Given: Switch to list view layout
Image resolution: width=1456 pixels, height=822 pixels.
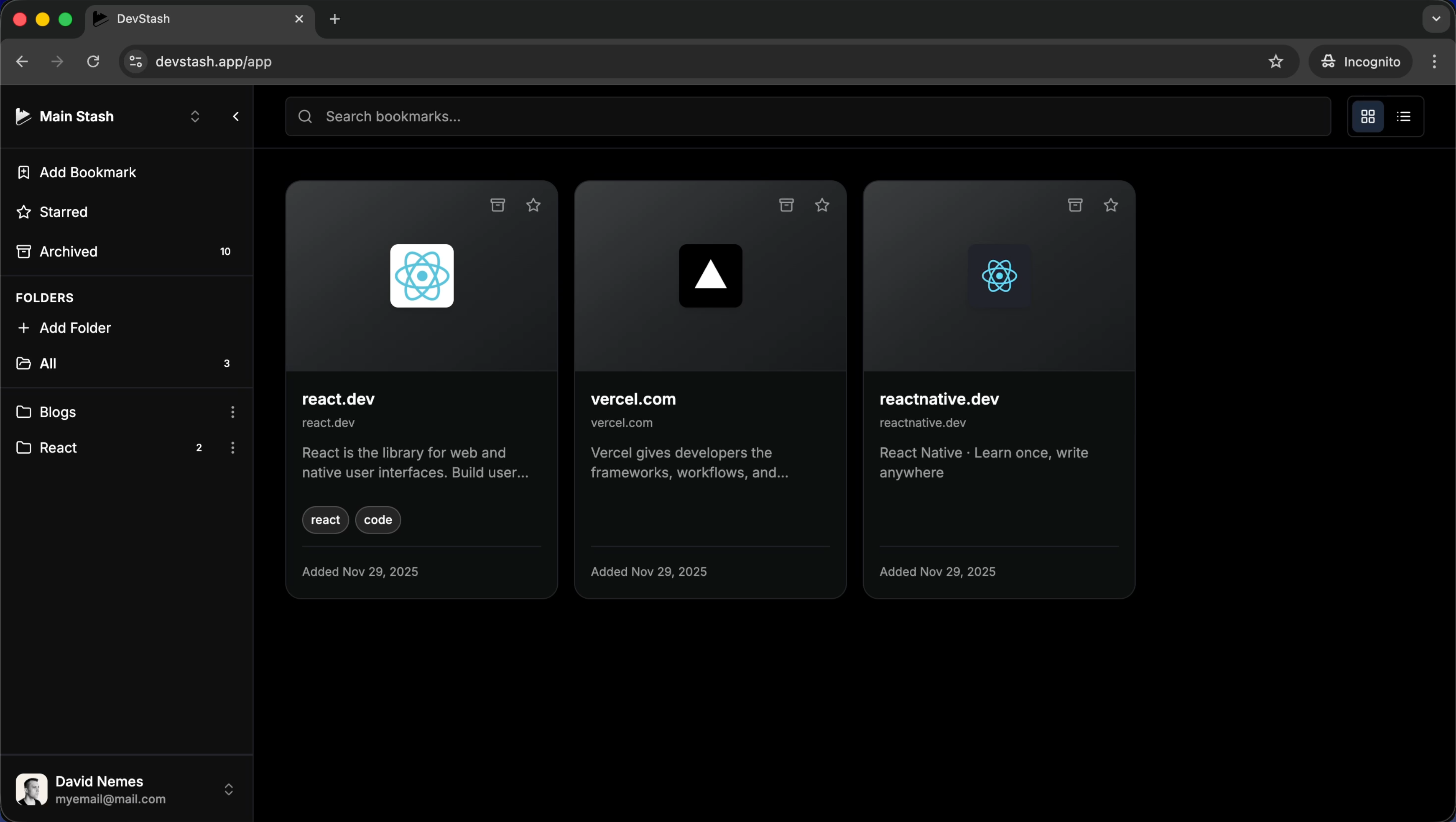Looking at the screenshot, I should tap(1403, 116).
